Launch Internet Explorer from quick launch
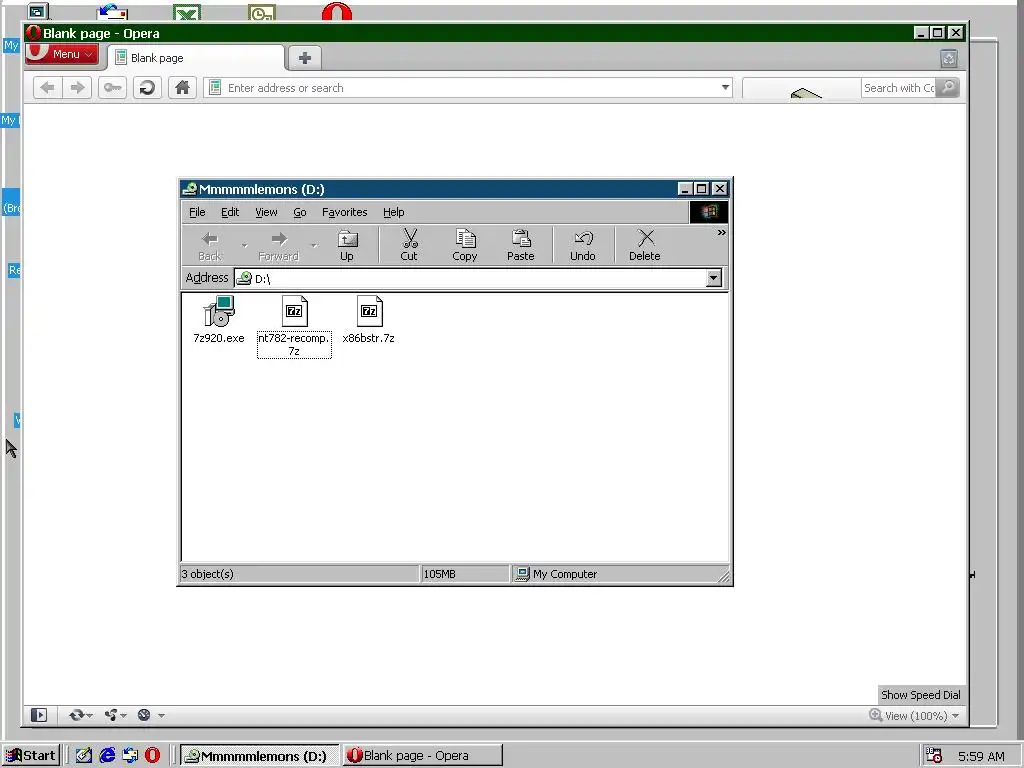The image size is (1024, 768). 107,756
